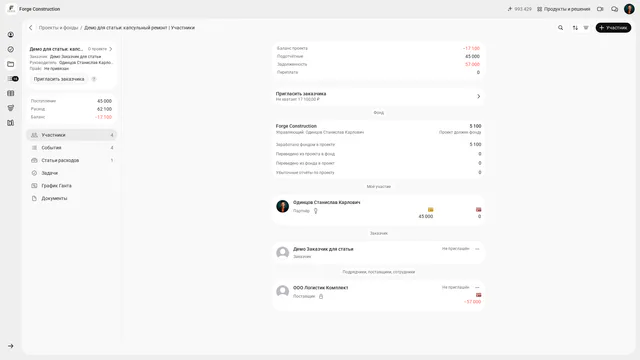The height and width of the screenshot is (360, 640).
Task: Select Участники in project menu
Action: [x=71, y=135]
